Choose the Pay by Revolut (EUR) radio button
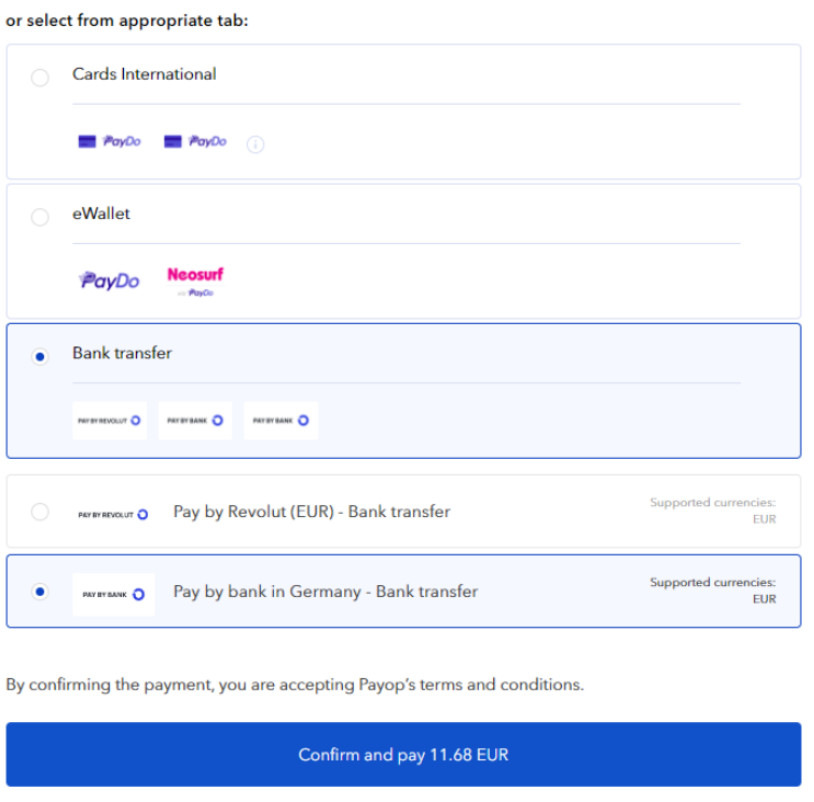The image size is (814, 802). click(x=40, y=512)
